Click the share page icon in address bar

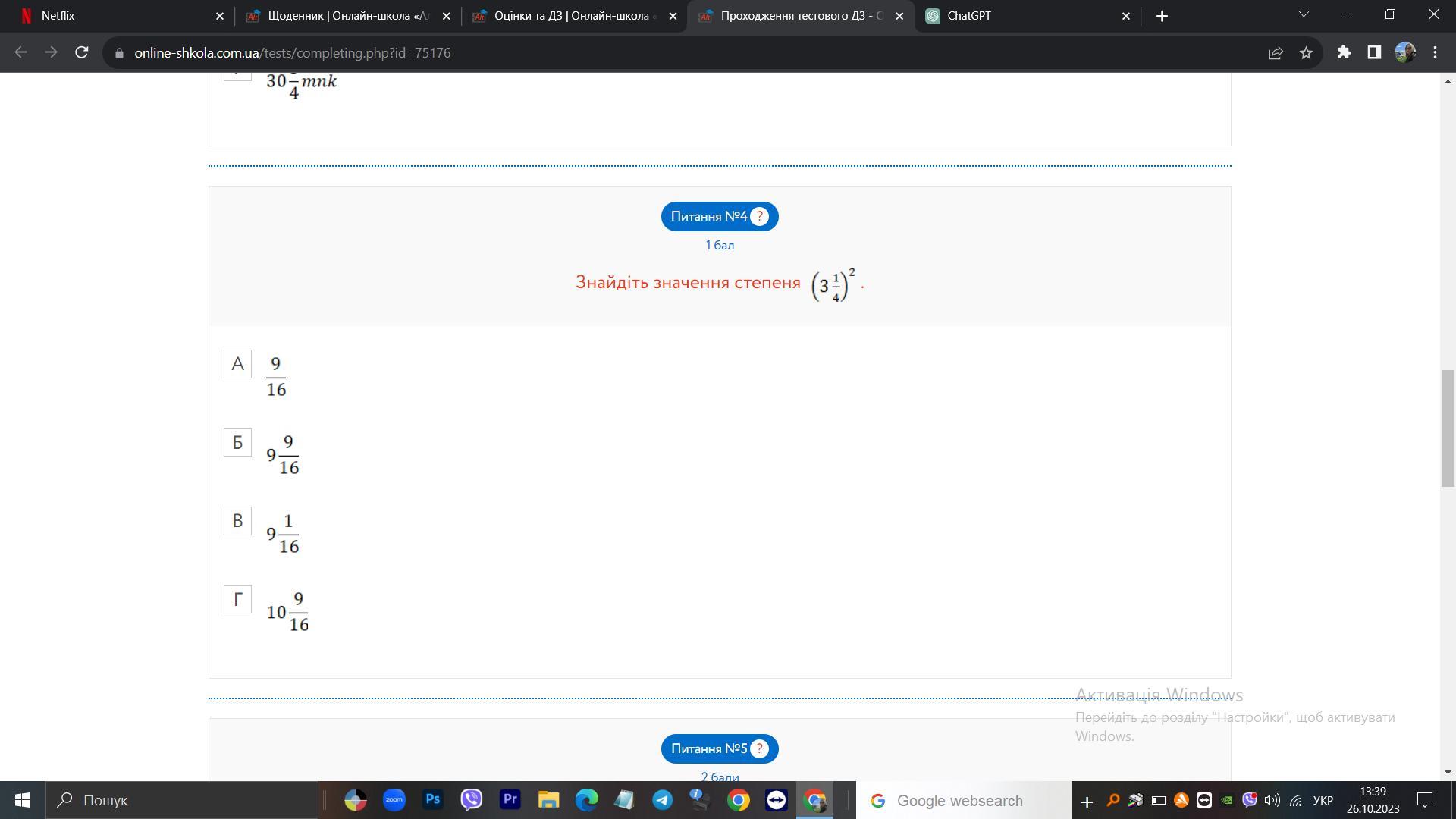[x=1276, y=53]
